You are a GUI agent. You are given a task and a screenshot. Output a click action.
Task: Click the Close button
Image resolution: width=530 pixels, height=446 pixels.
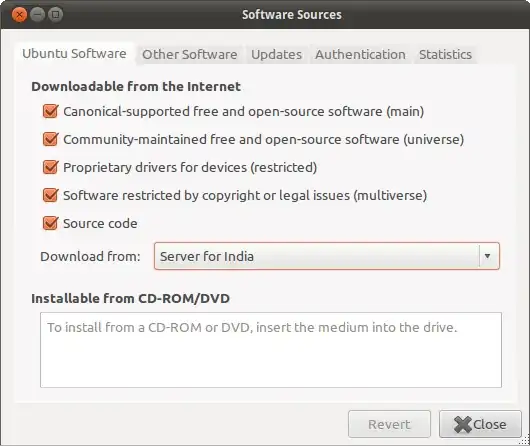point(480,424)
